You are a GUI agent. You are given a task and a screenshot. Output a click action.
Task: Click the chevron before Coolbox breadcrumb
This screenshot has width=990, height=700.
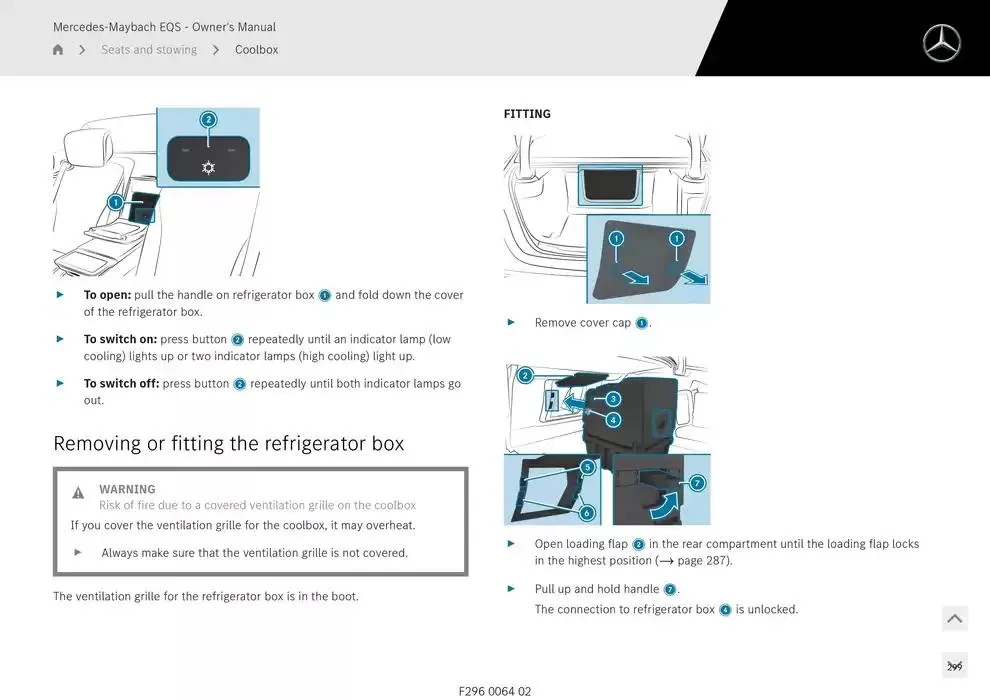pyautogui.click(x=216, y=50)
